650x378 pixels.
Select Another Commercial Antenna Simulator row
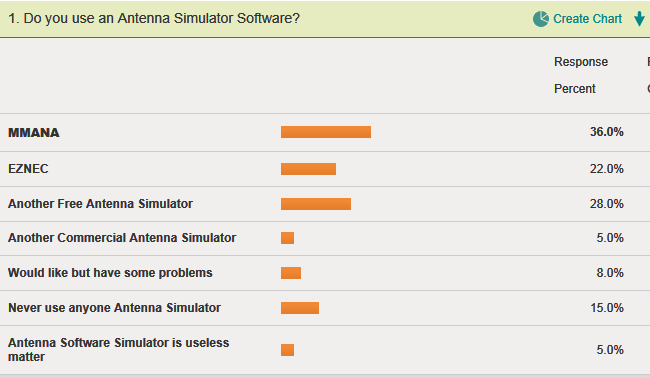(x=325, y=238)
